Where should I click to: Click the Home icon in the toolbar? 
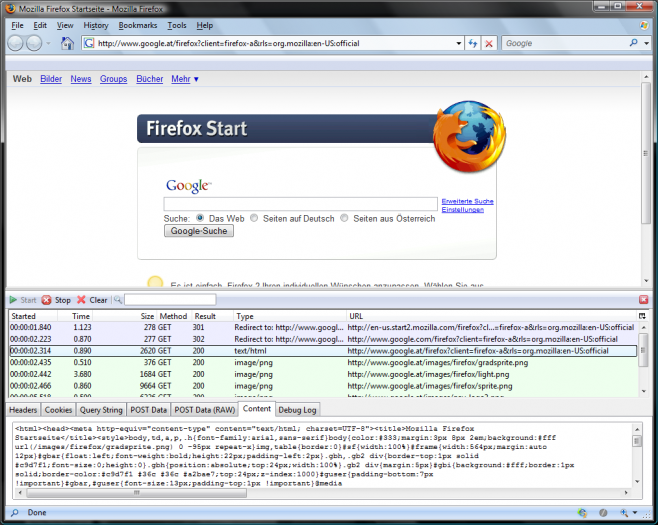[67, 43]
